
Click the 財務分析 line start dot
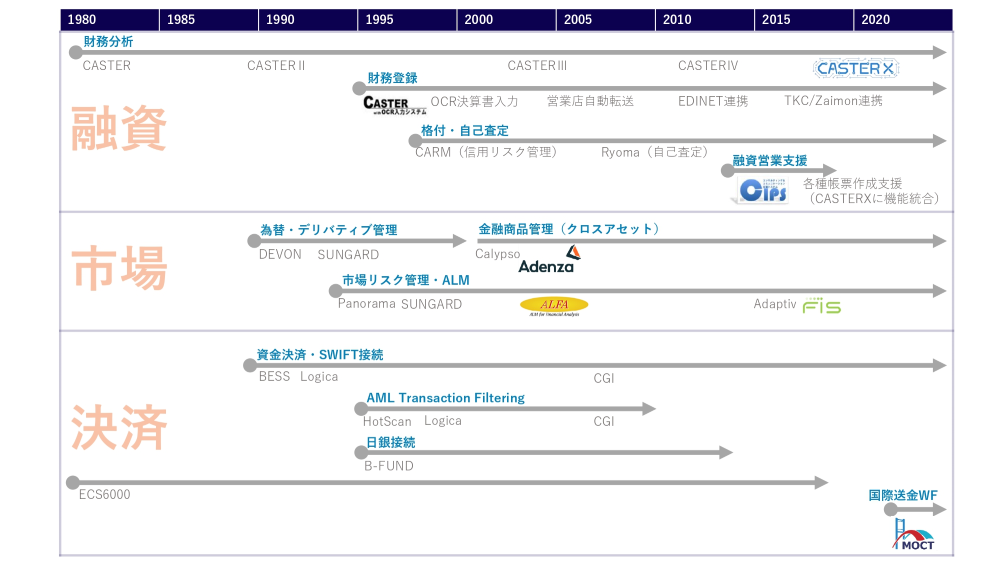76,52
